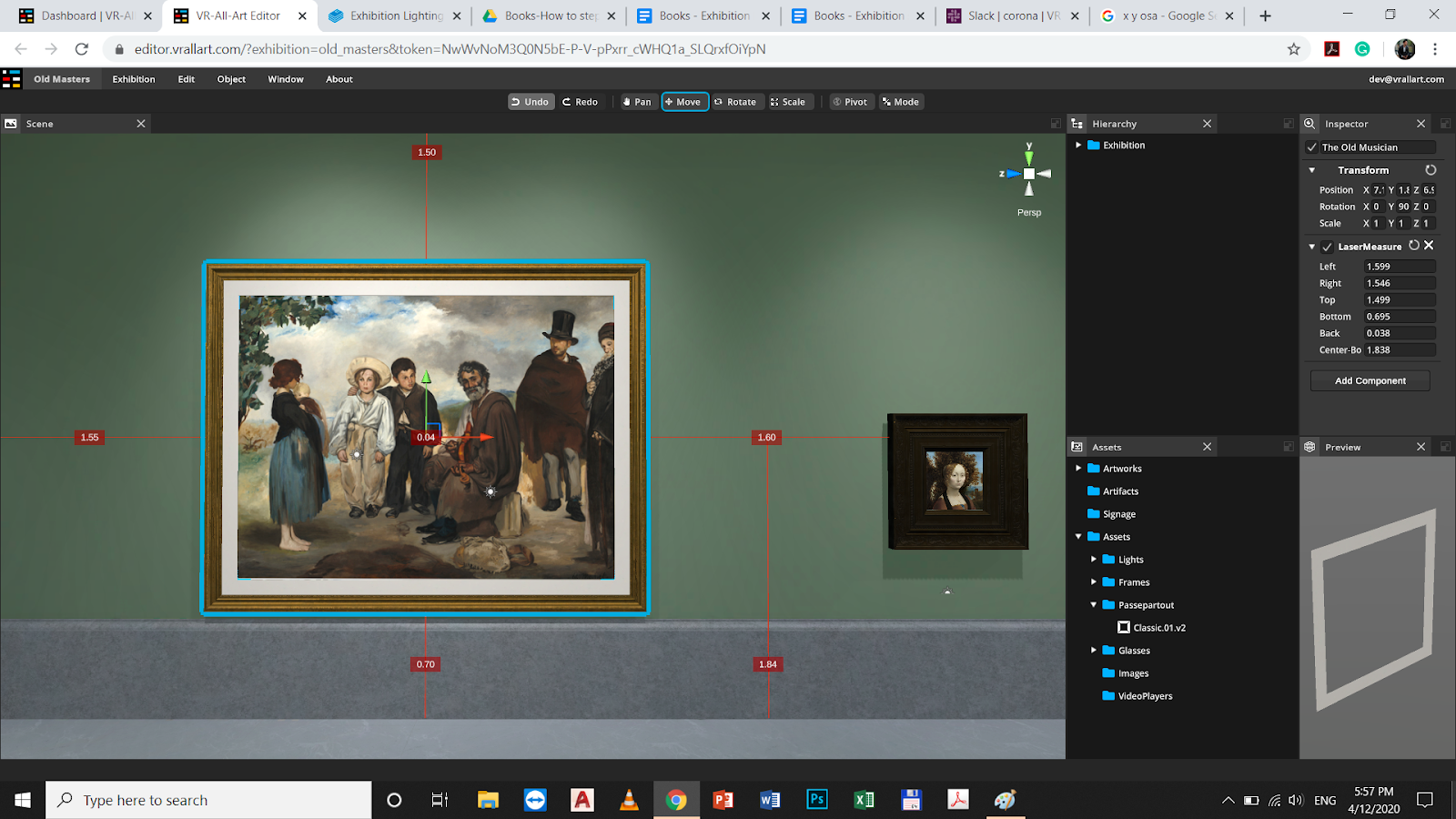Collapse the Assets folder in the tree
The height and width of the screenshot is (819, 1456).
coord(1078,537)
